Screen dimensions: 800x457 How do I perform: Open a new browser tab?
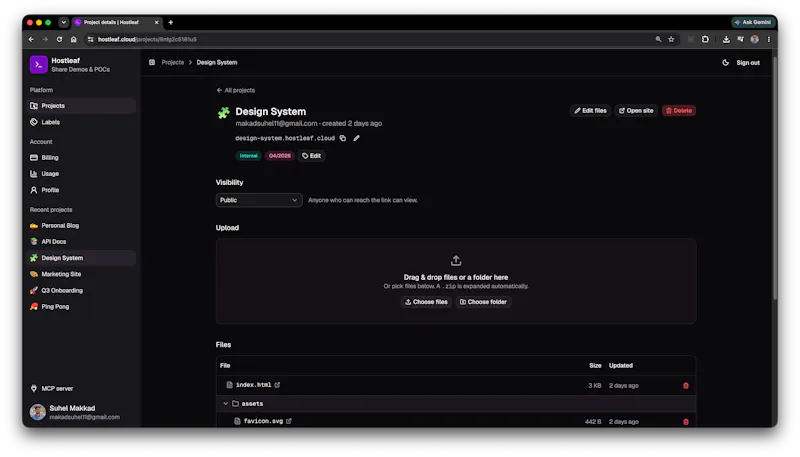(171, 22)
